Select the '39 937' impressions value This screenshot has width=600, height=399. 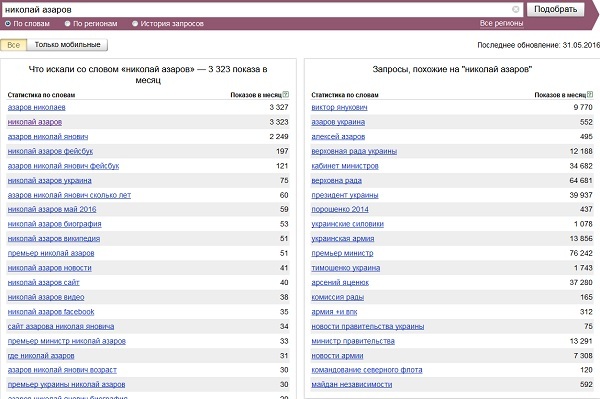(x=581, y=195)
